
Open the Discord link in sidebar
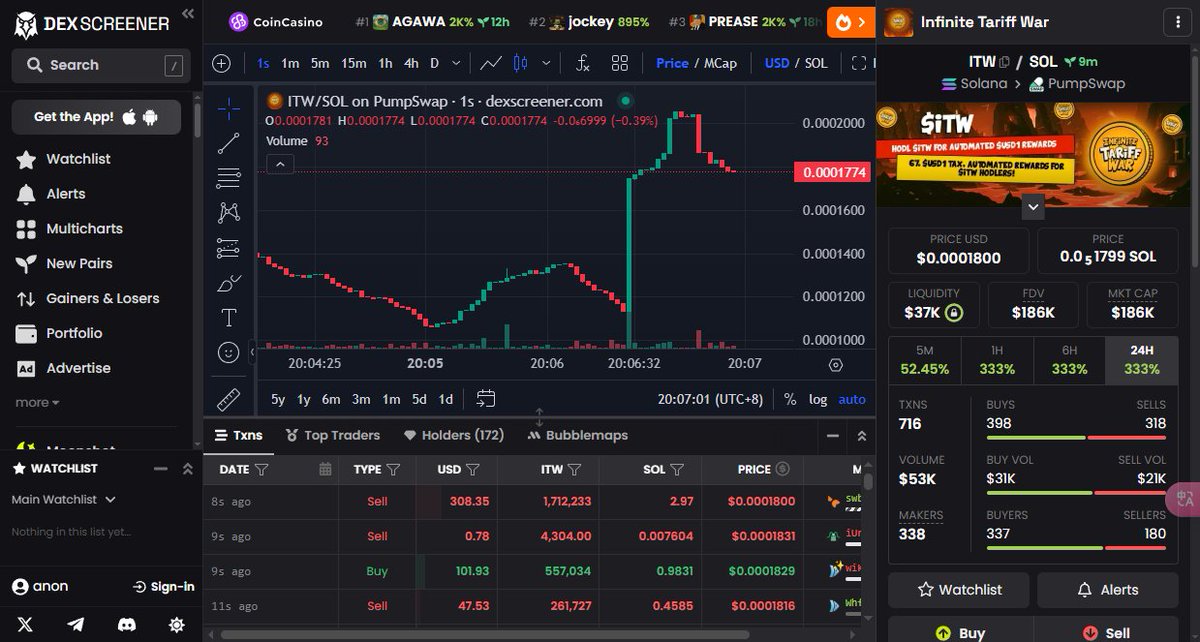point(126,624)
